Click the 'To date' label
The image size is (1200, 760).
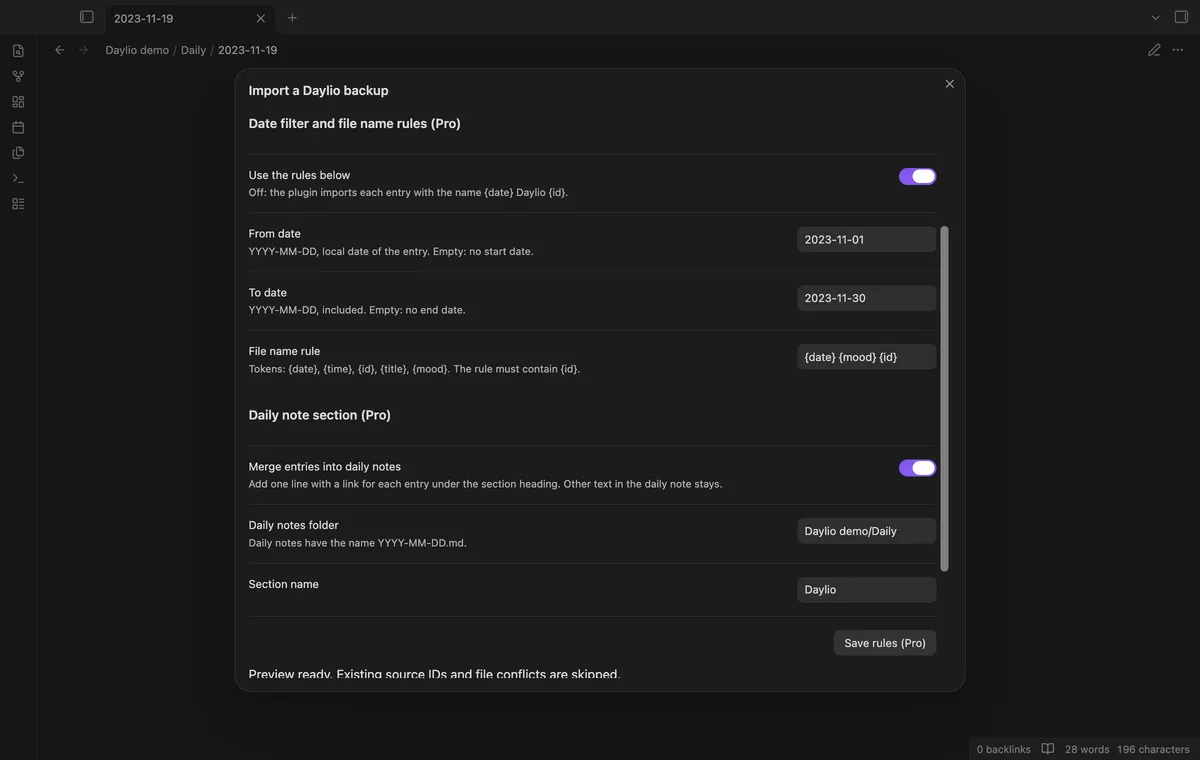point(267,293)
